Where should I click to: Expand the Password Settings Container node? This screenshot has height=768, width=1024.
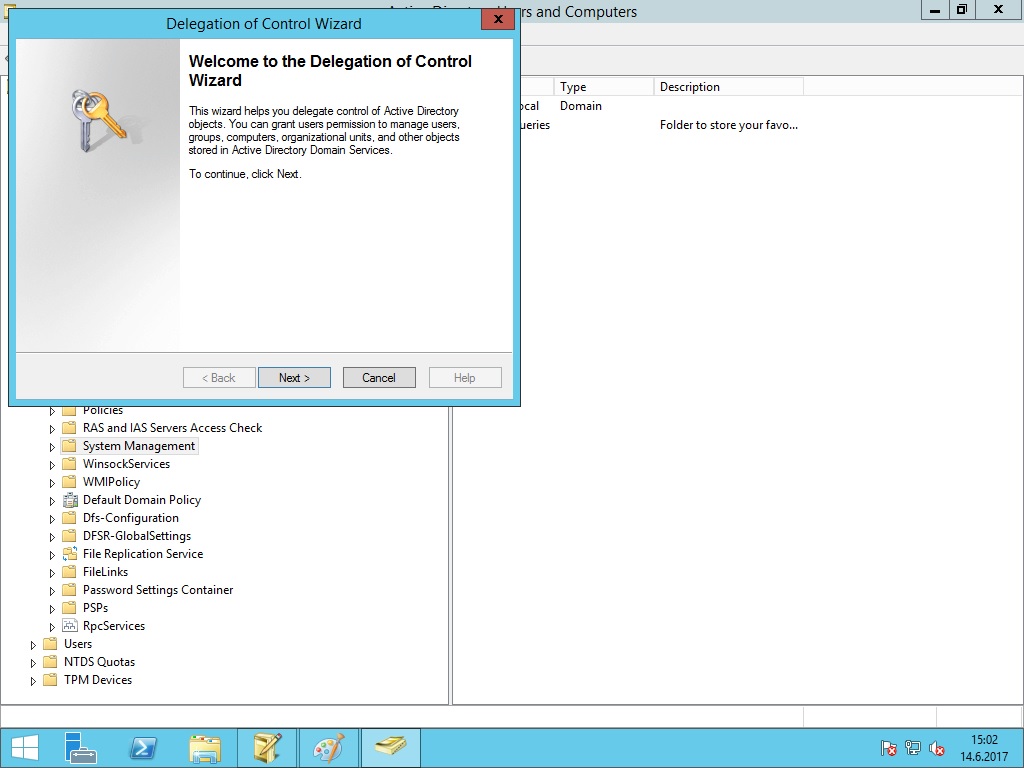click(53, 591)
